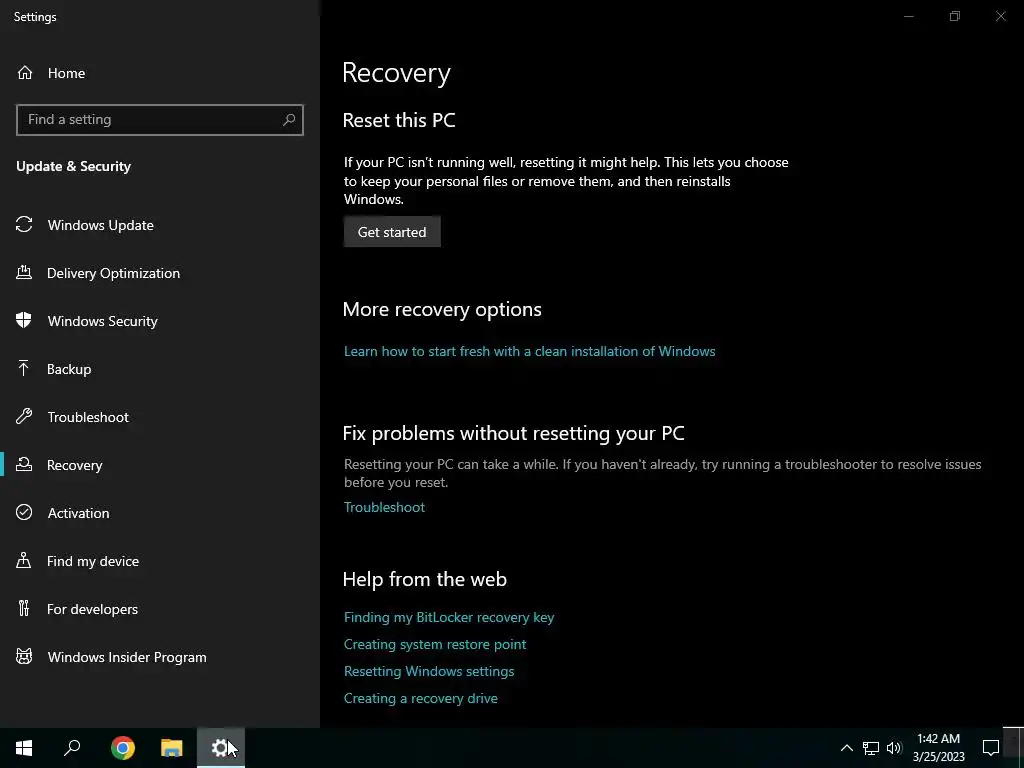The height and width of the screenshot is (768, 1024).
Task: Minimize the Settings window
Action: (908, 16)
